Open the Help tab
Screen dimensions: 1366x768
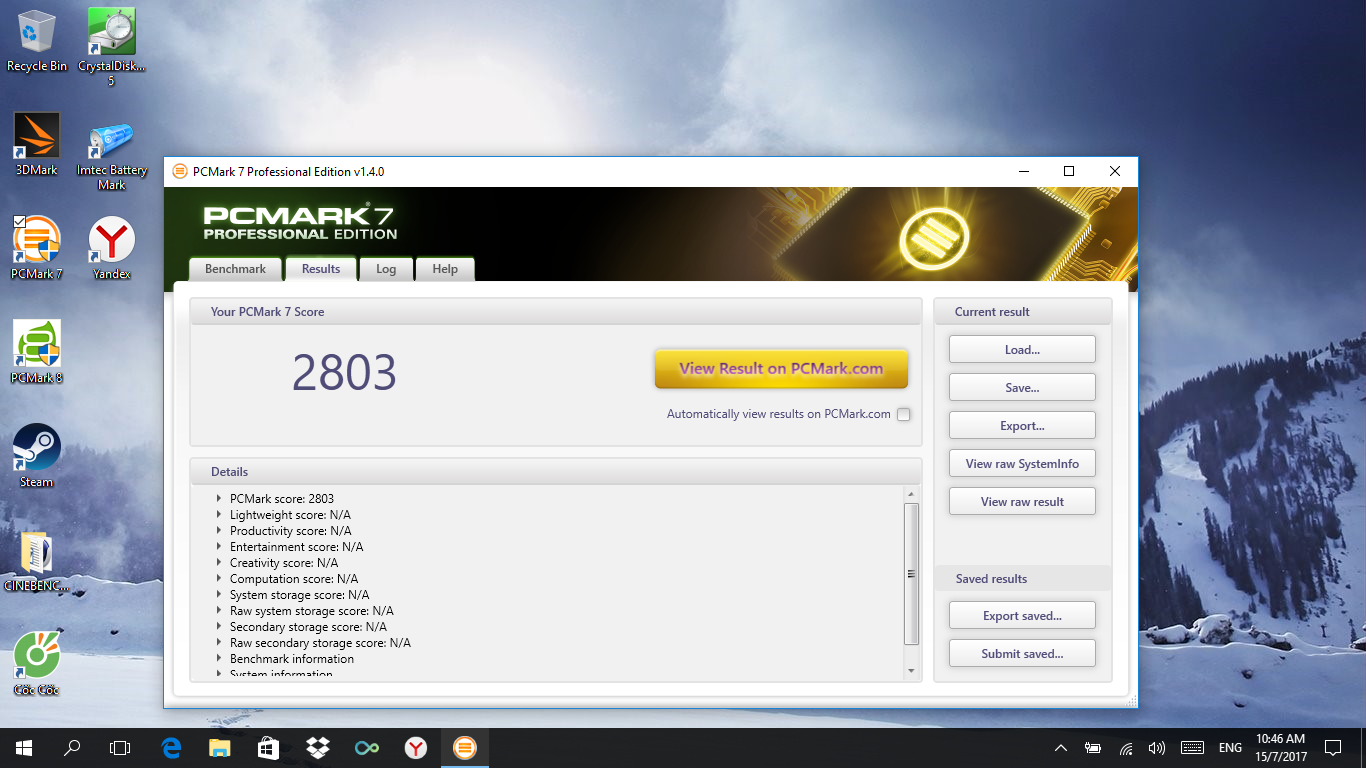[x=445, y=269]
